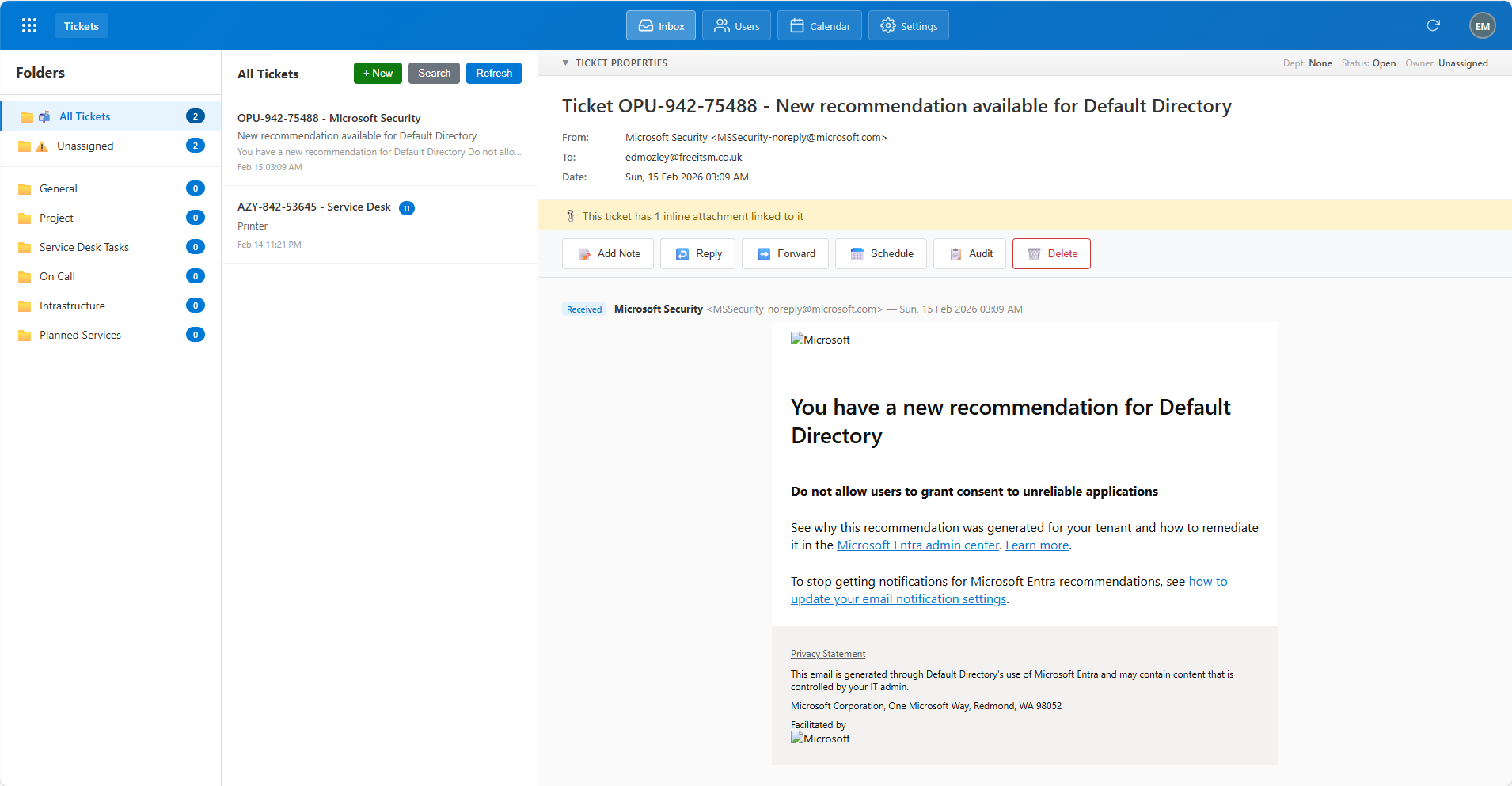Click the inline attachment notice bar

[1024, 215]
